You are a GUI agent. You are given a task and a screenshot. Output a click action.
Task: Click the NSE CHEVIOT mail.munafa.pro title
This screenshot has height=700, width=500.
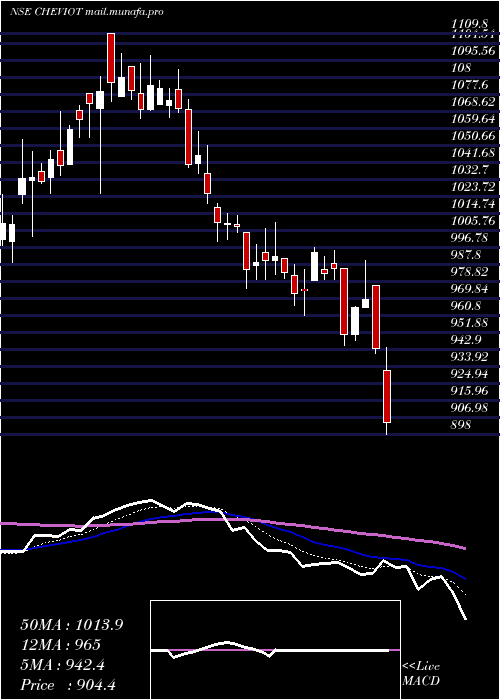click(x=86, y=12)
